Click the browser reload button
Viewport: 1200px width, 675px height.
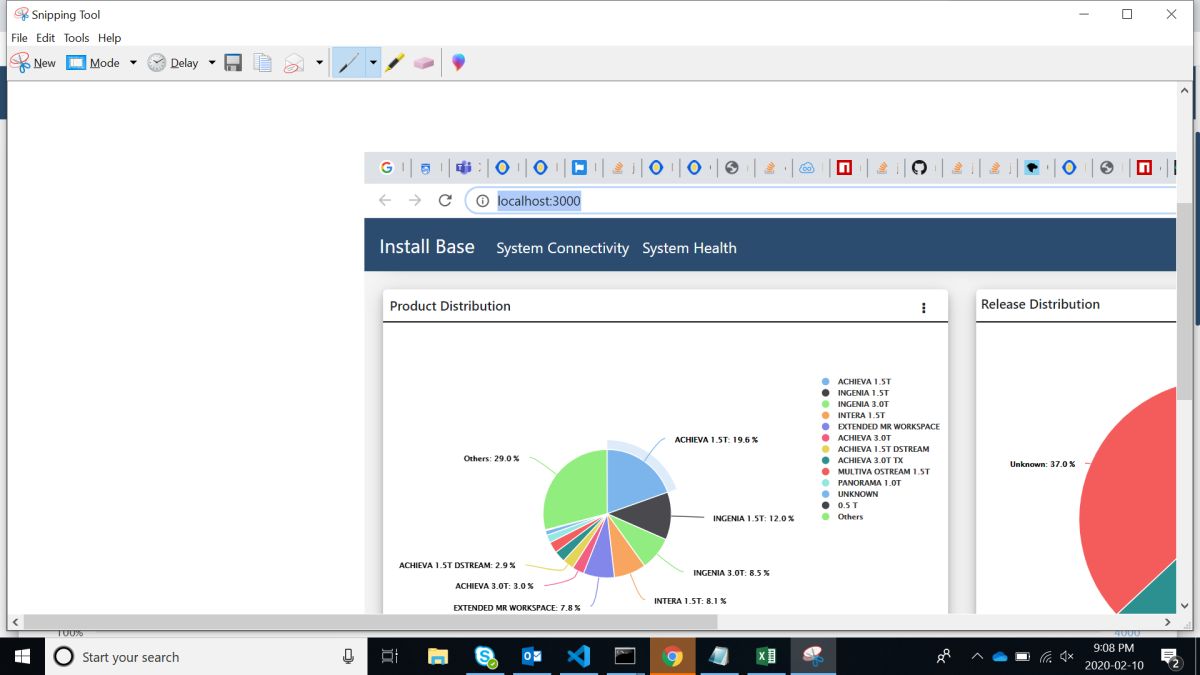coord(445,200)
